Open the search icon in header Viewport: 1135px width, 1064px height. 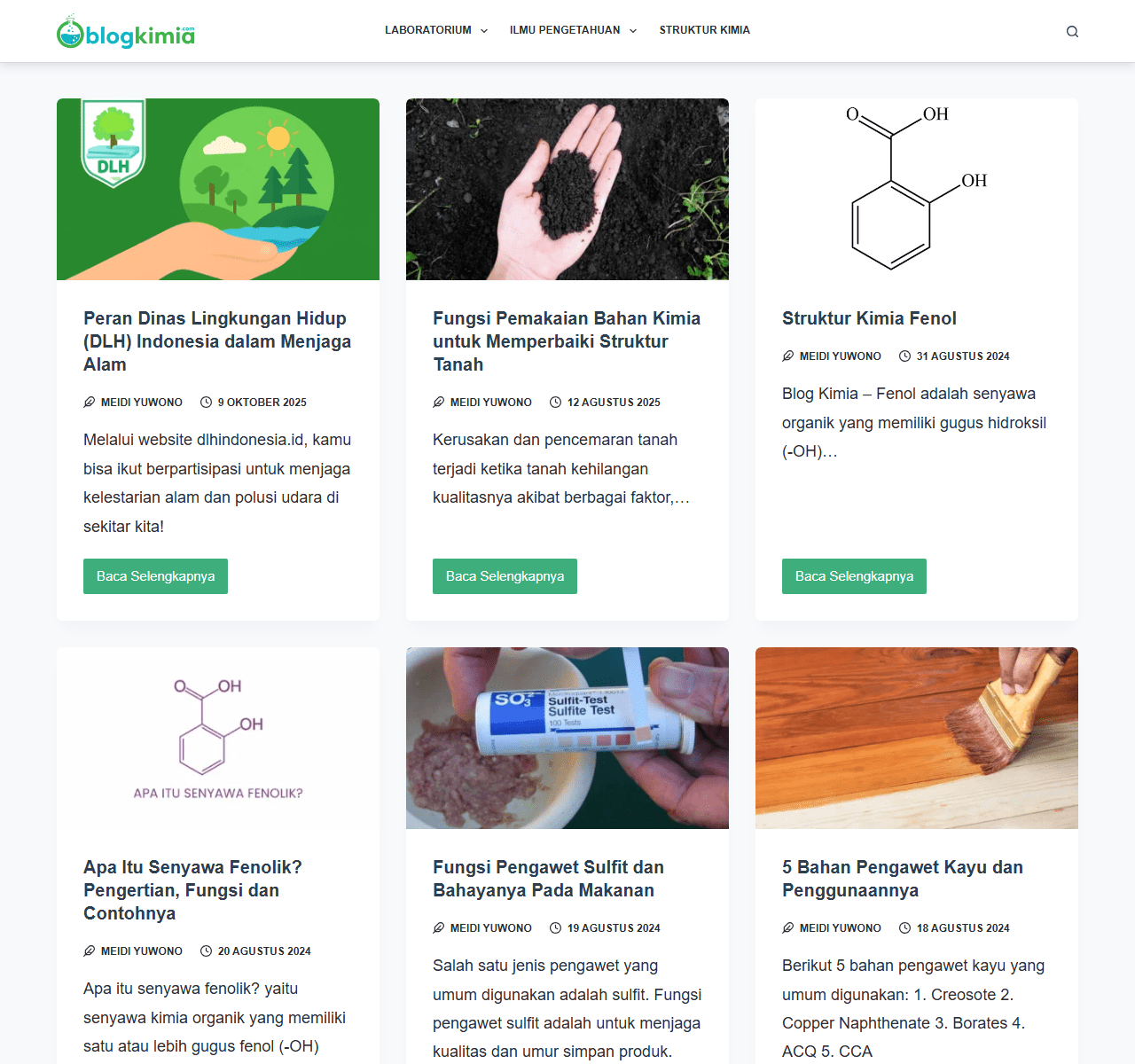coord(1072,31)
